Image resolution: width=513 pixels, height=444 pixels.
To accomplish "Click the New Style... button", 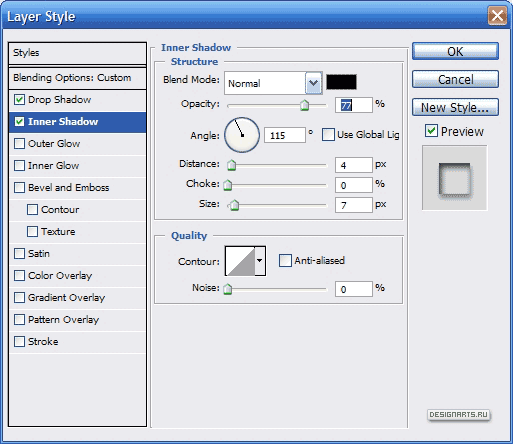I will pyautogui.click(x=455, y=107).
